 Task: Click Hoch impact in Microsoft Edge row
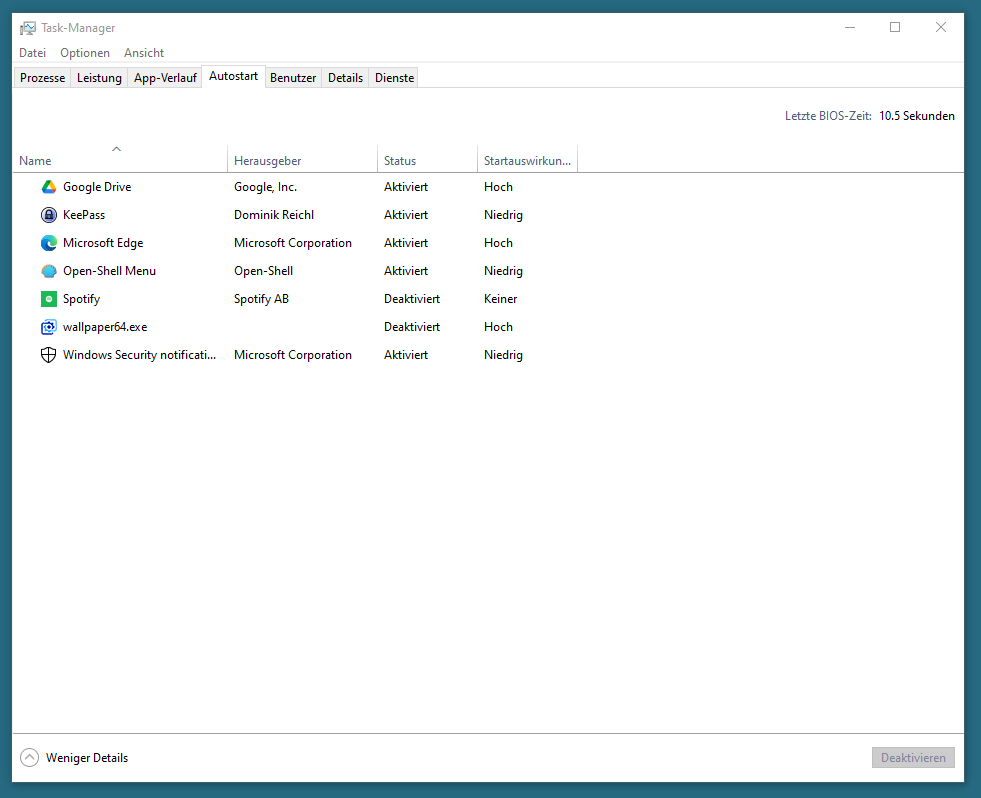[x=498, y=243]
